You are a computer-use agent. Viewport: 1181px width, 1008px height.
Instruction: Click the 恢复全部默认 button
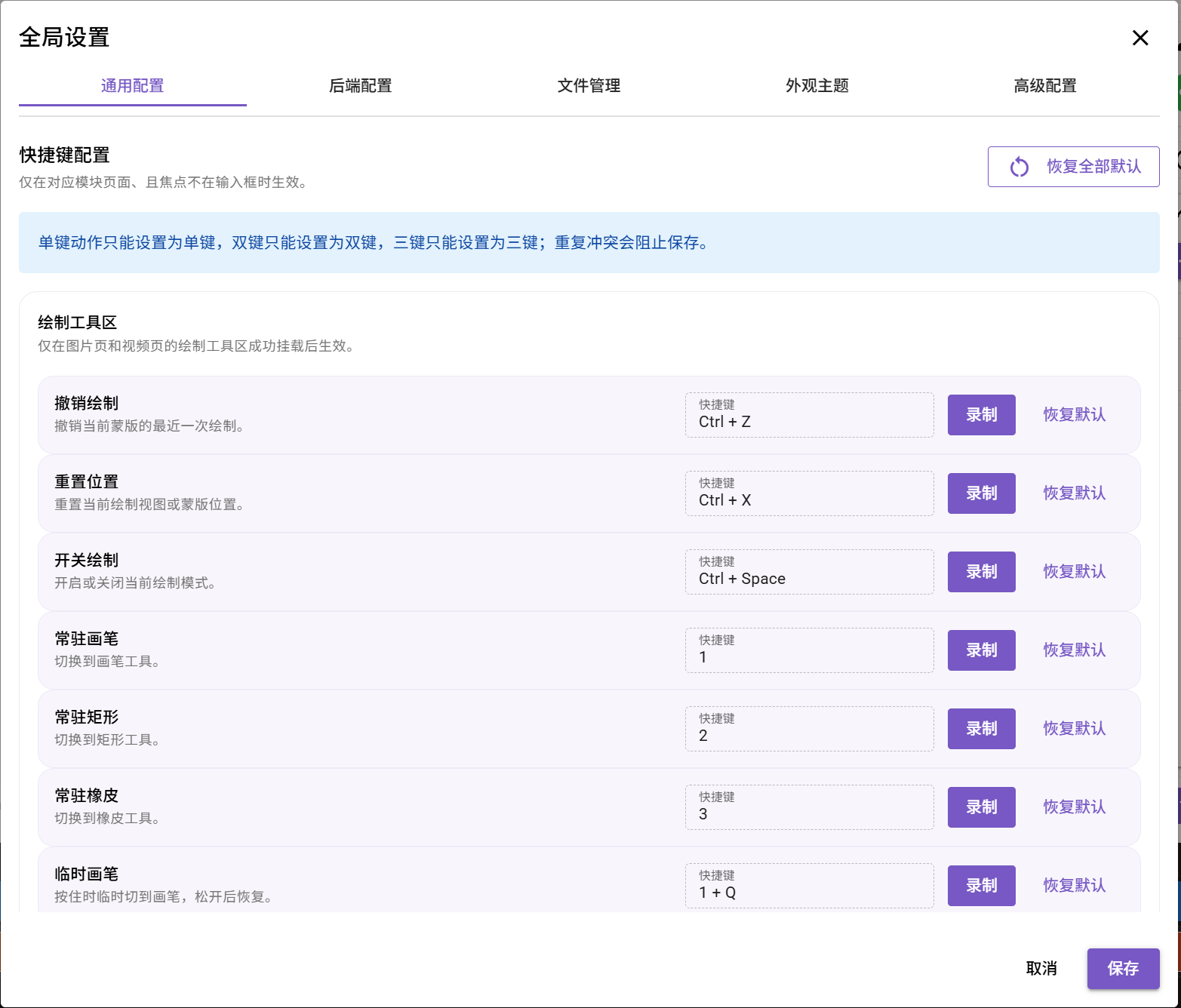point(1073,167)
